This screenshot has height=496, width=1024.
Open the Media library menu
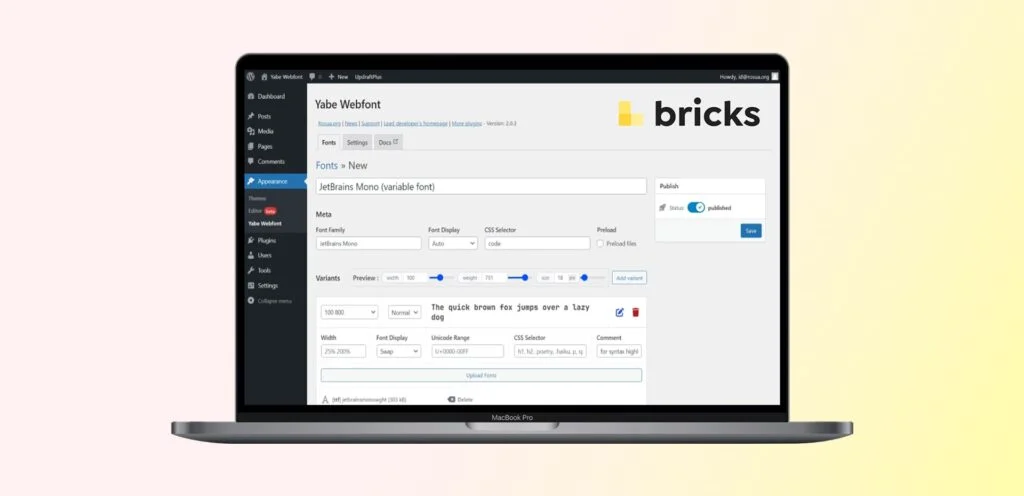[x=276, y=131]
